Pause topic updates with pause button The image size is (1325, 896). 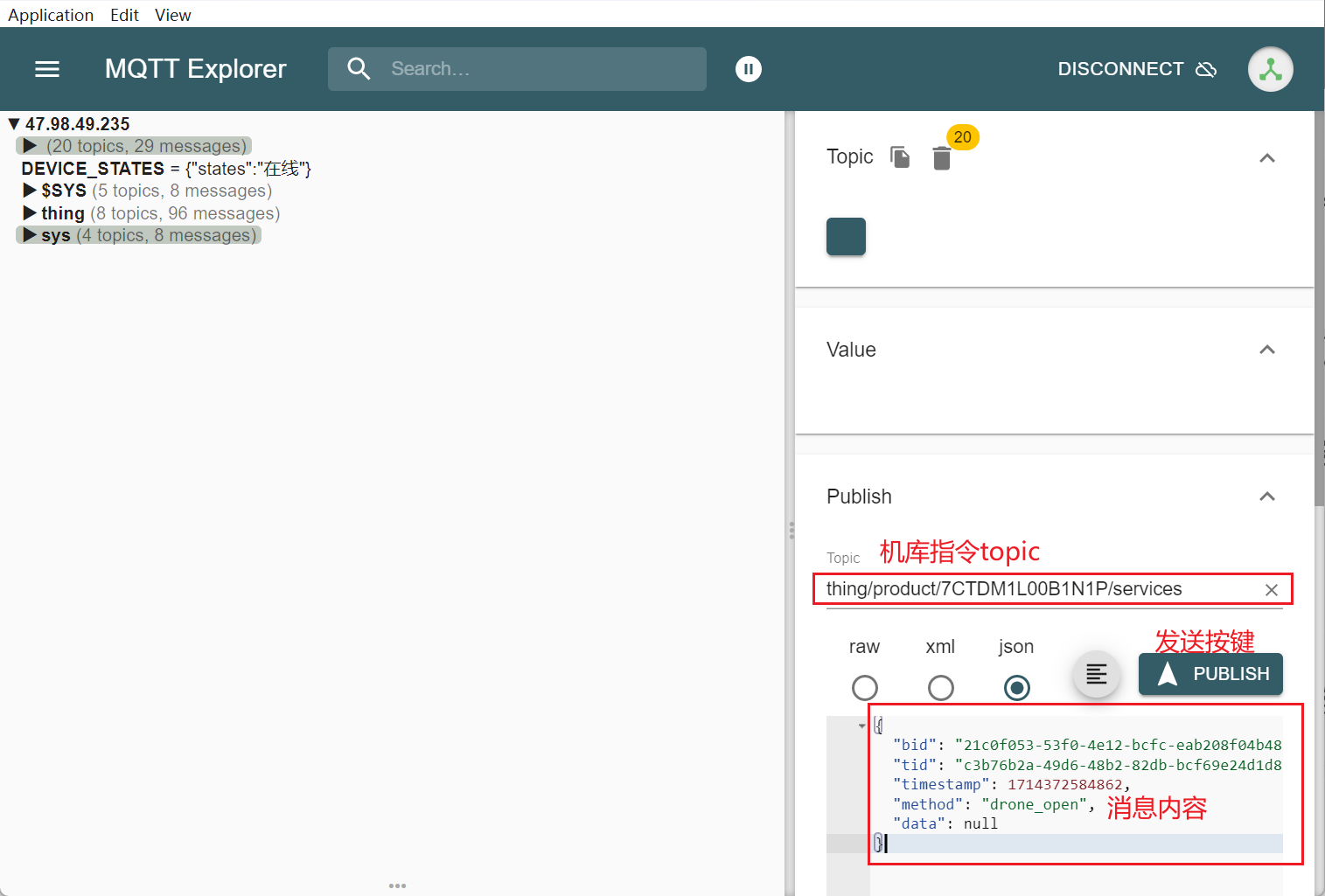point(749,69)
